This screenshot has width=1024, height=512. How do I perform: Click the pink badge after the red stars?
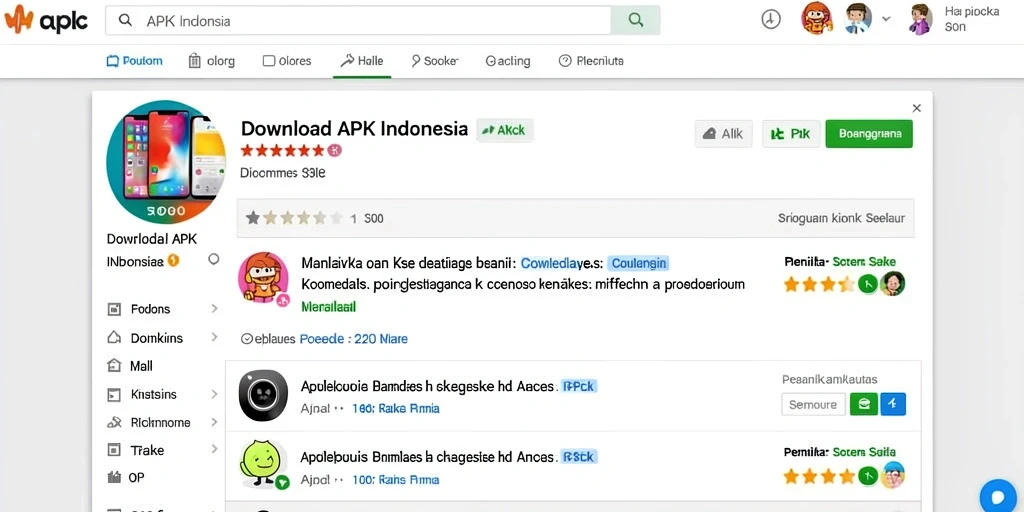pyautogui.click(x=334, y=151)
